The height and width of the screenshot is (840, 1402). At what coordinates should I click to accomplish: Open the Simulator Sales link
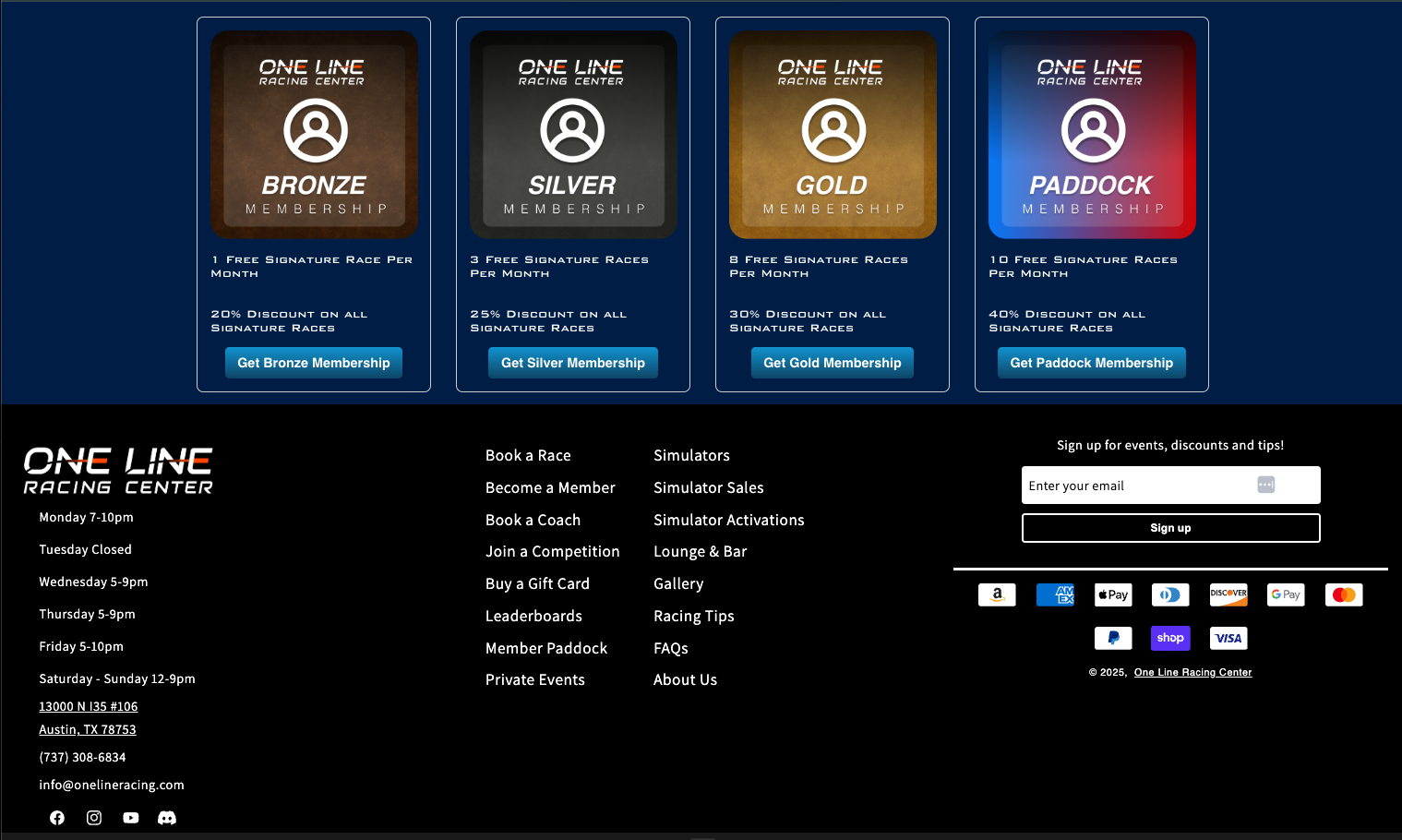709,487
